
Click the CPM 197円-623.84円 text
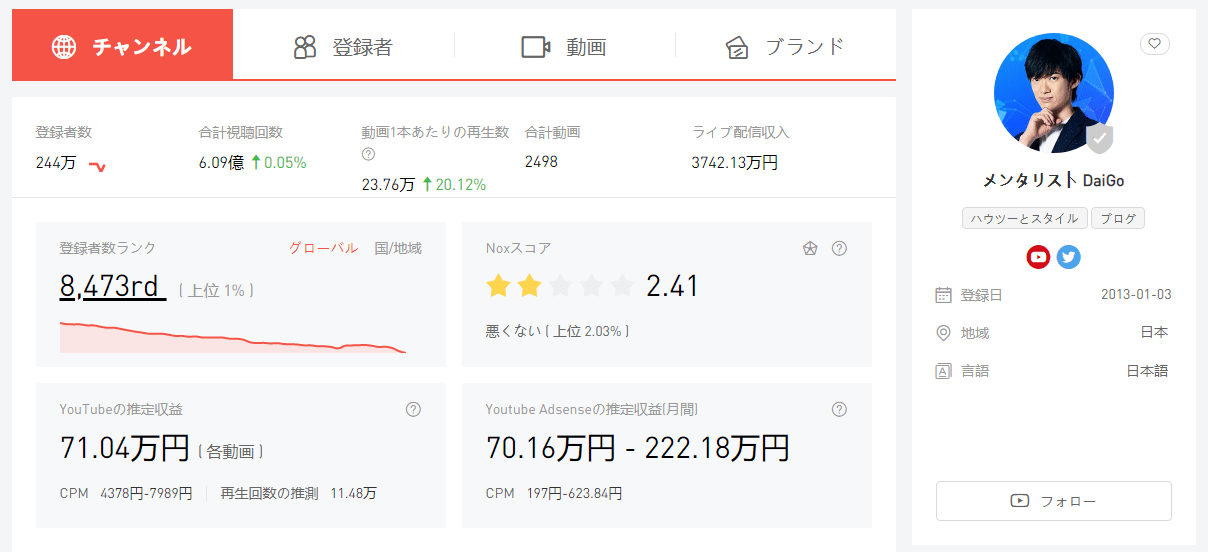point(554,494)
